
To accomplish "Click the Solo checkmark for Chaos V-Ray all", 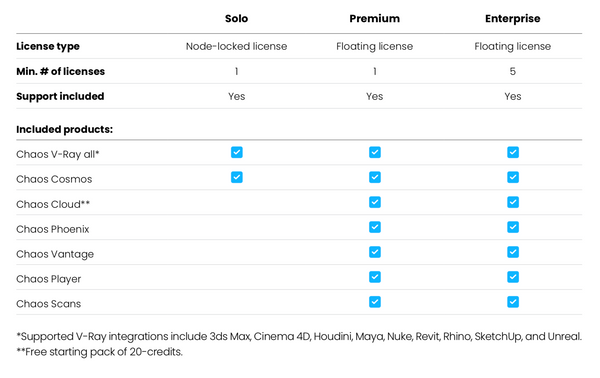I will point(236,152).
